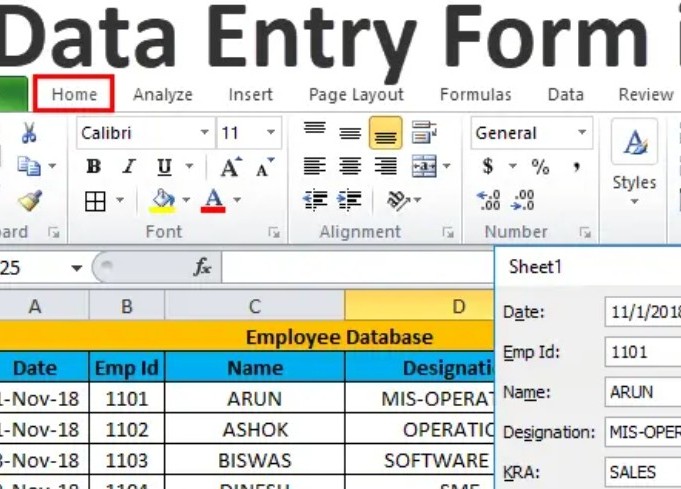This screenshot has width=681, height=489.
Task: Switch to the Review tab
Action: pos(646,94)
